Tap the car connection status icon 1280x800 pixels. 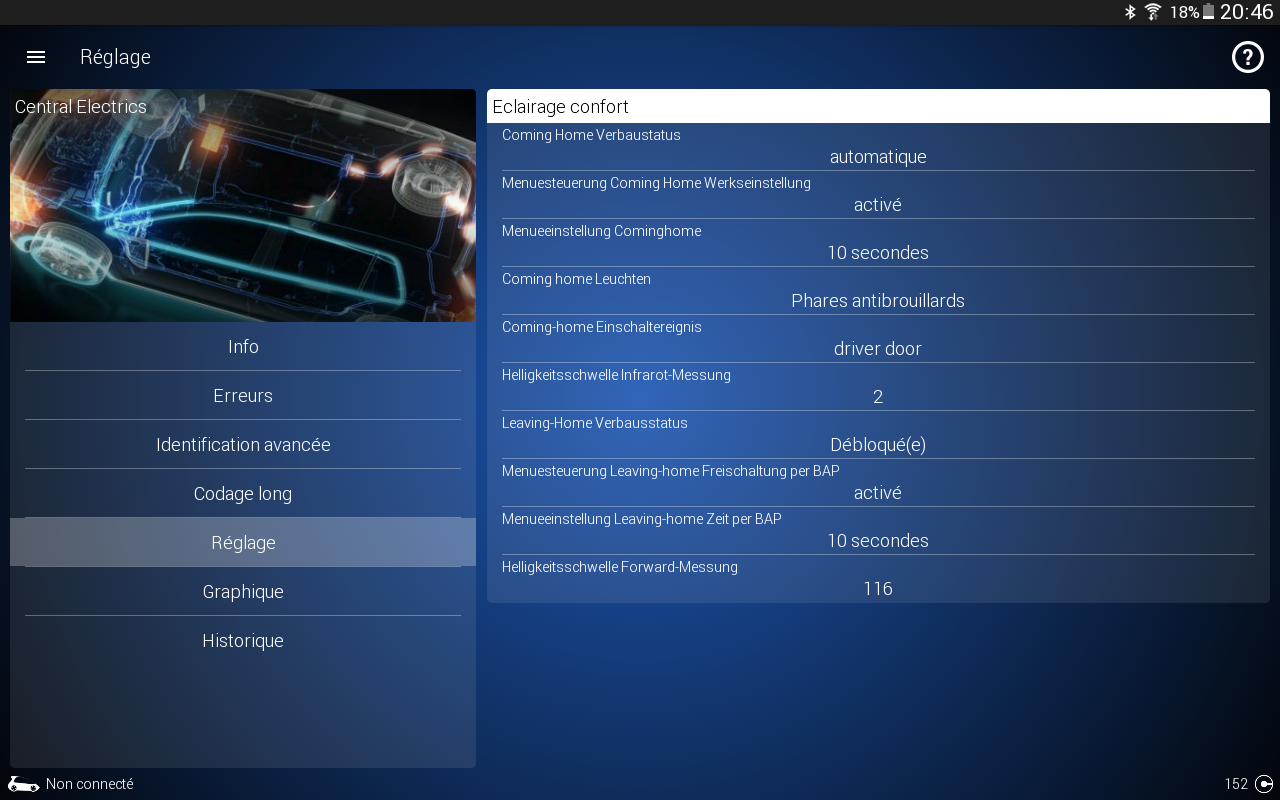pyautogui.click(x=24, y=784)
